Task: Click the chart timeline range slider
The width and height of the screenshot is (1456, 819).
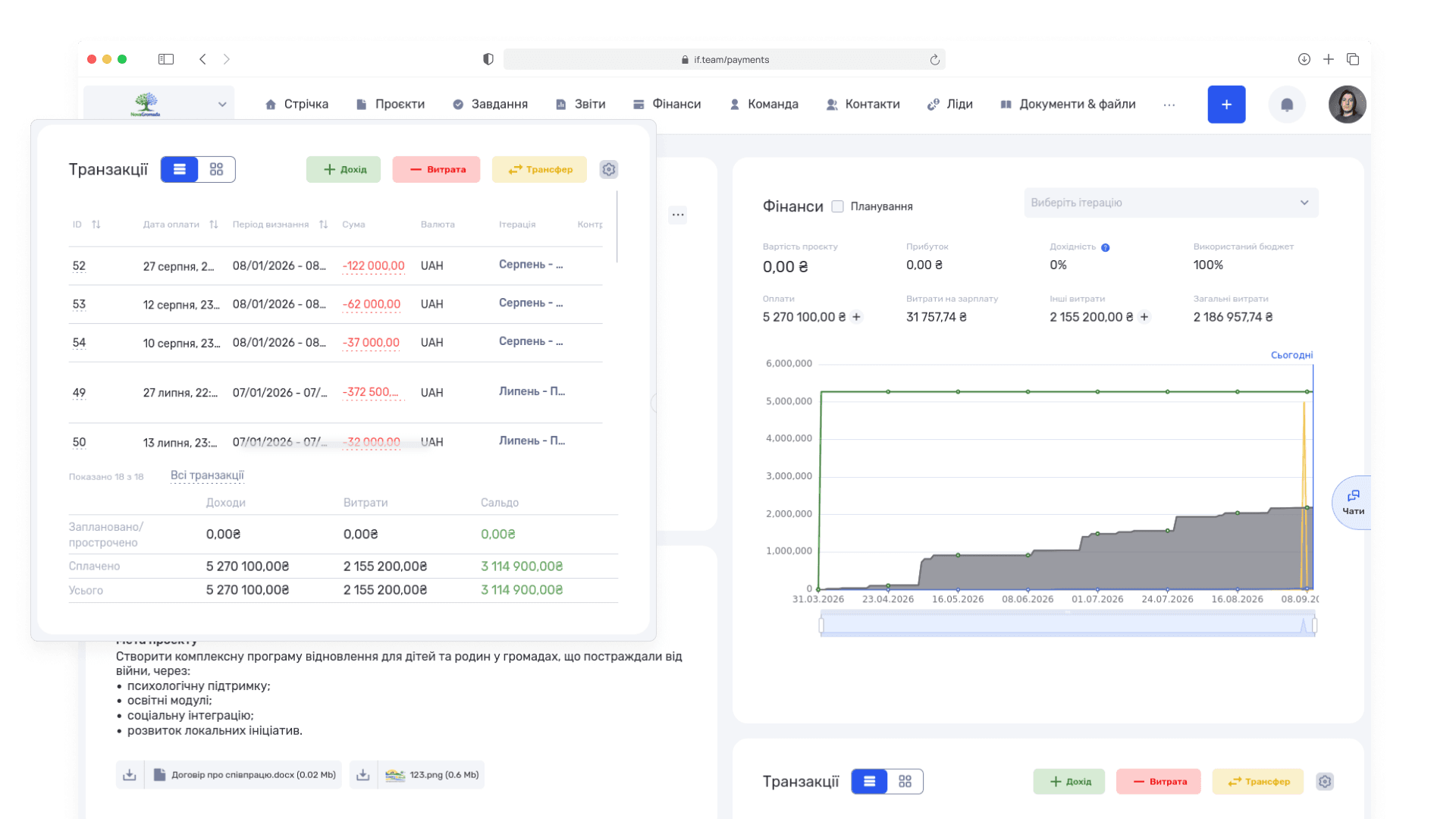Action: (x=1068, y=625)
